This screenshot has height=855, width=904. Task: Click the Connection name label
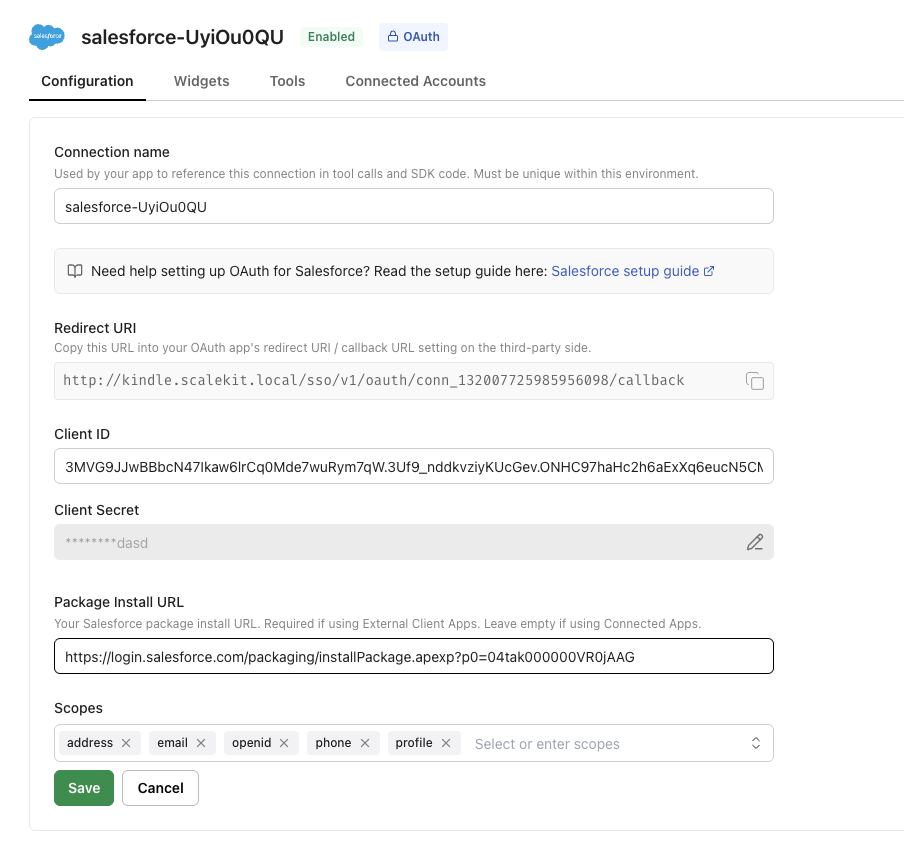[112, 152]
